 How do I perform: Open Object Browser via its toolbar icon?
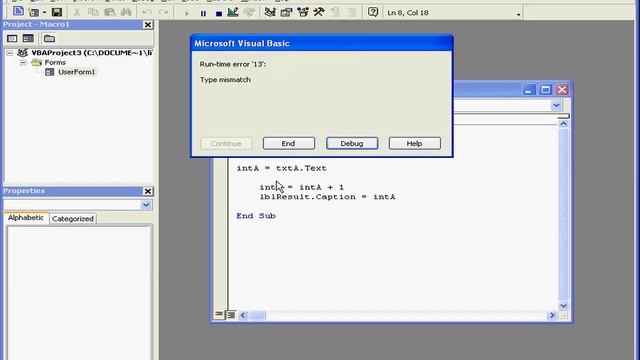pos(303,12)
